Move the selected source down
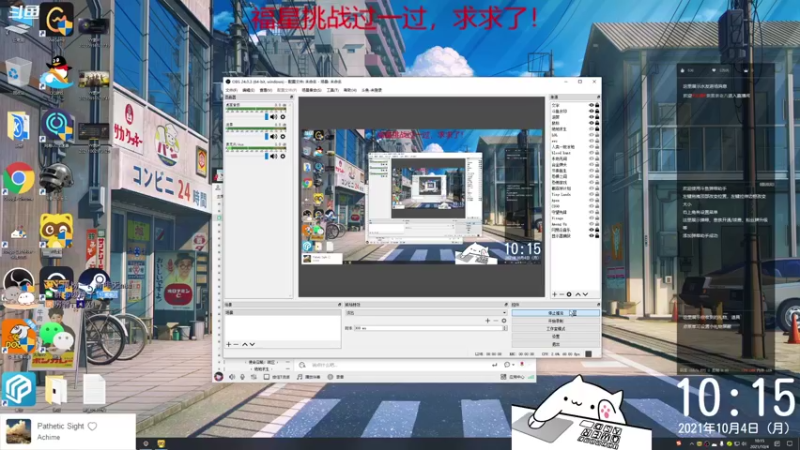Screen dimensions: 800x450 click(585, 294)
